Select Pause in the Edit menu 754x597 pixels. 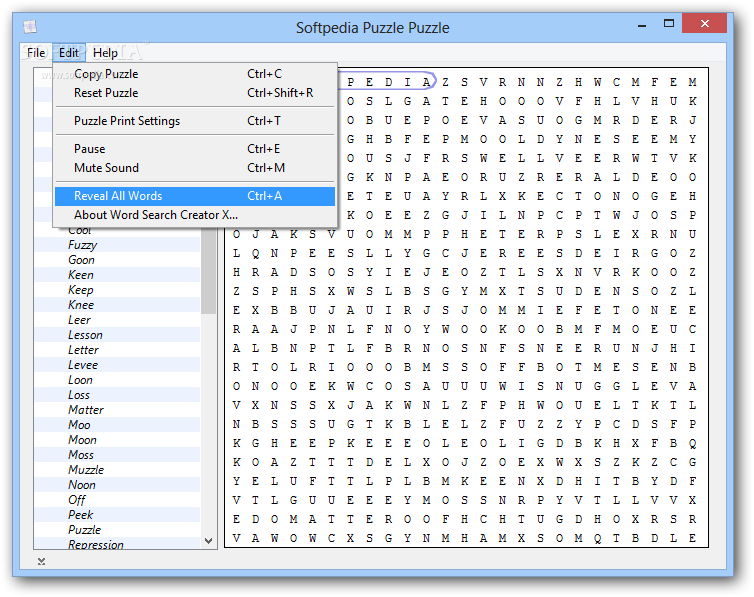pos(195,149)
